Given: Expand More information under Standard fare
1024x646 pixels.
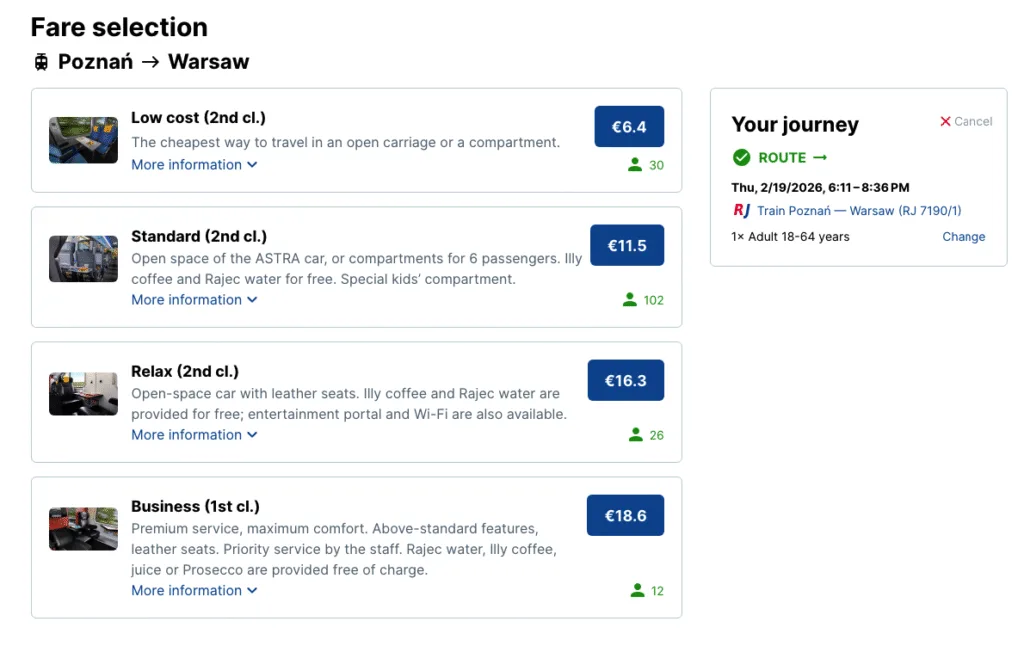Looking at the screenshot, I should click(194, 300).
